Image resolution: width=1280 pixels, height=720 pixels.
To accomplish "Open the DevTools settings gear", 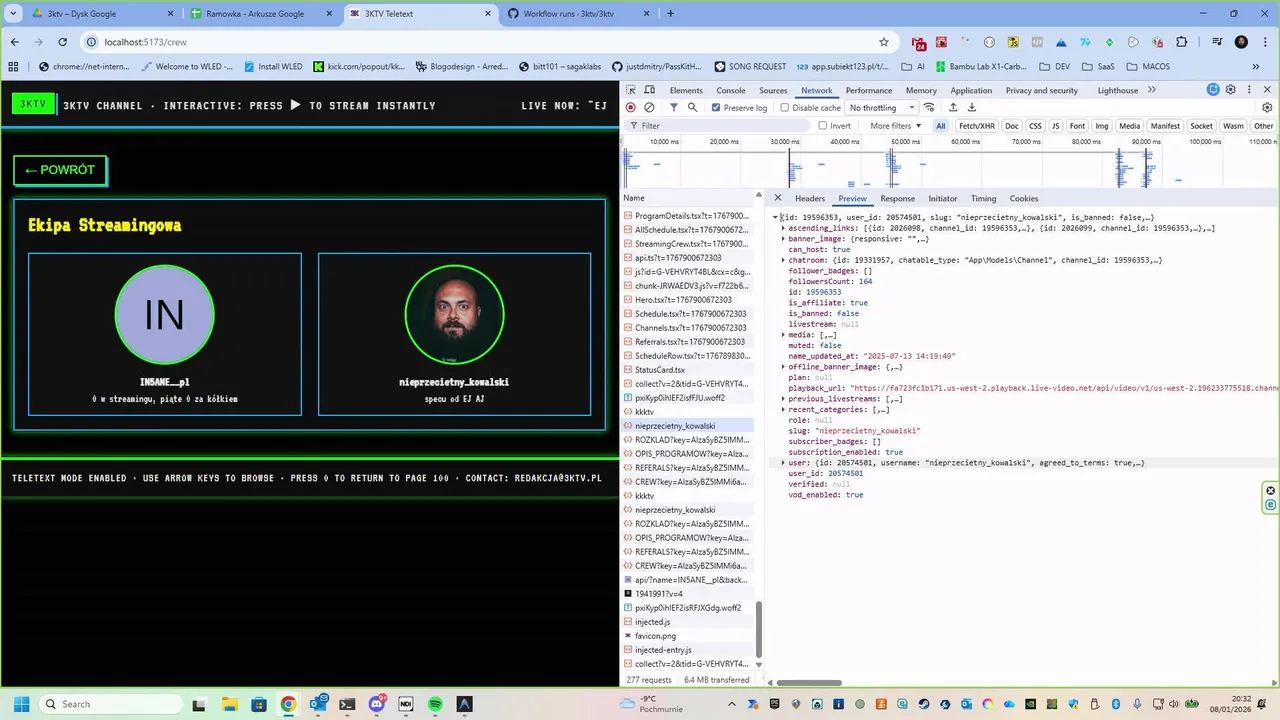I will pos(1231,90).
